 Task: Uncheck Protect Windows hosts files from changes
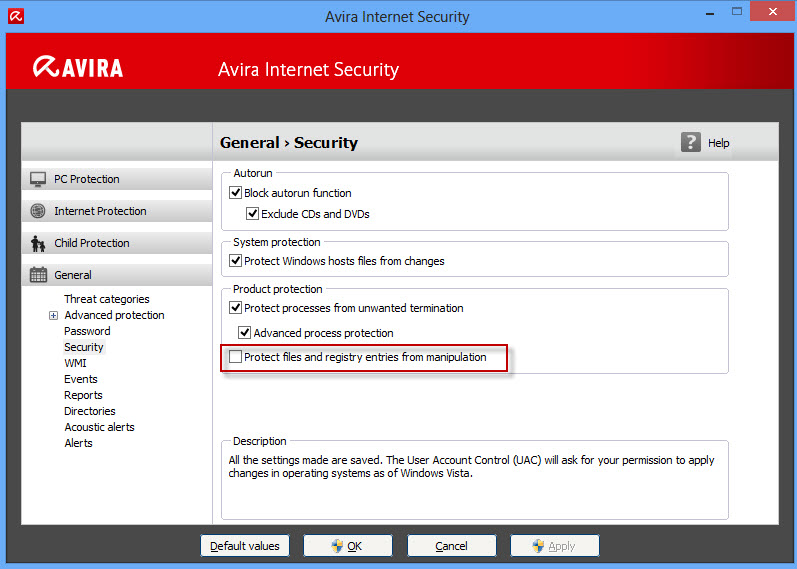click(x=235, y=261)
